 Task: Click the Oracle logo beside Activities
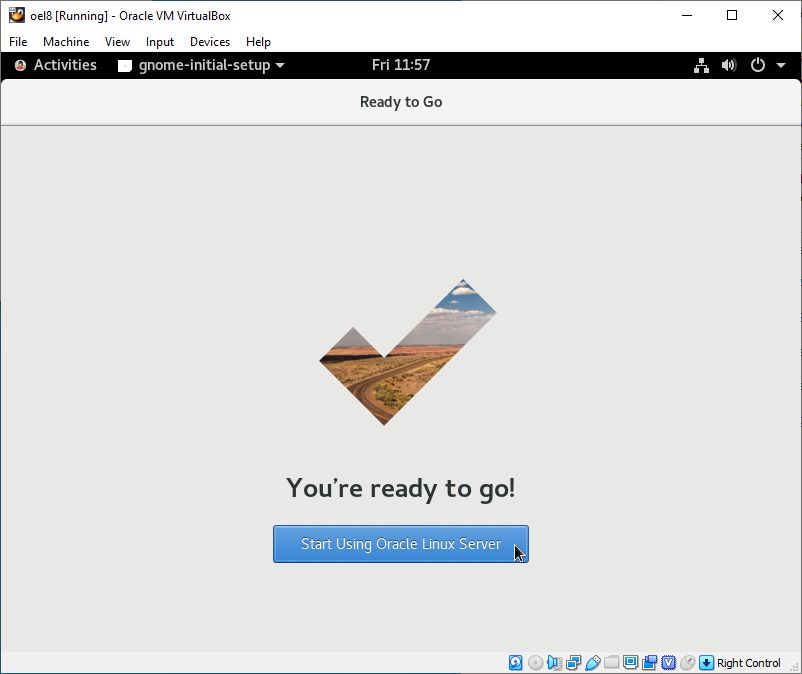20,65
